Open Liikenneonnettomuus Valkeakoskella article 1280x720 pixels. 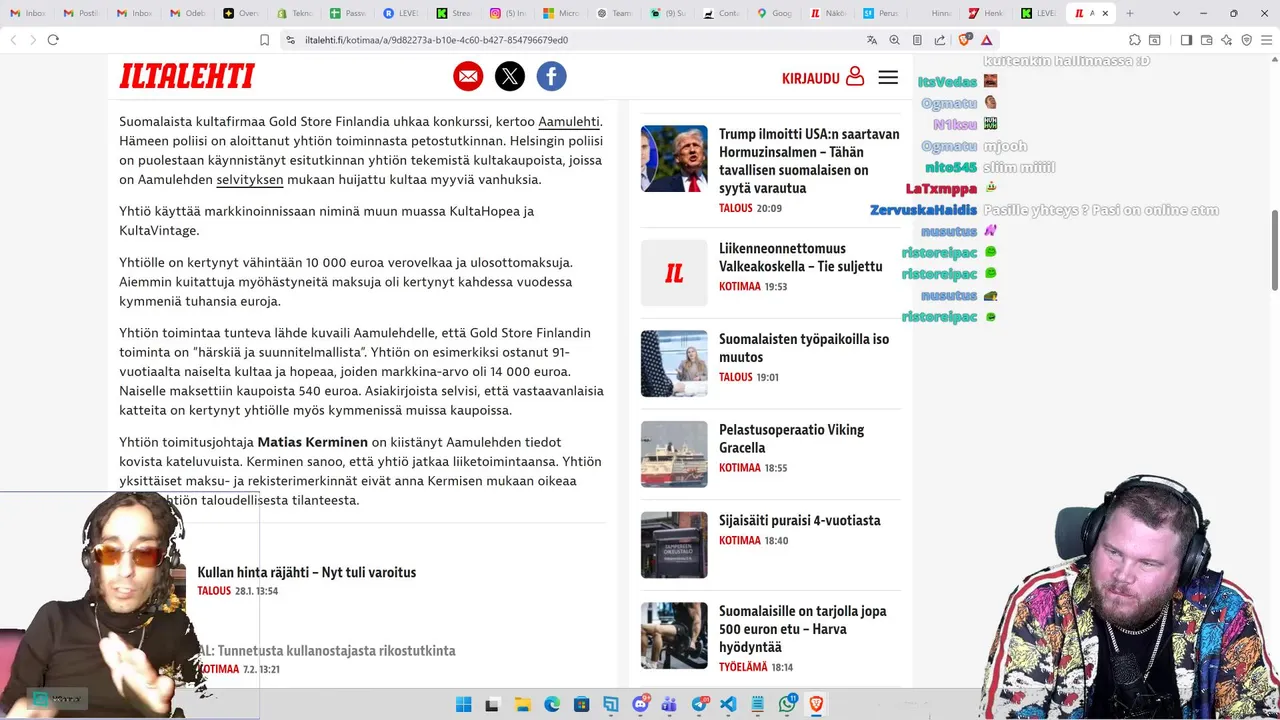tap(801, 257)
